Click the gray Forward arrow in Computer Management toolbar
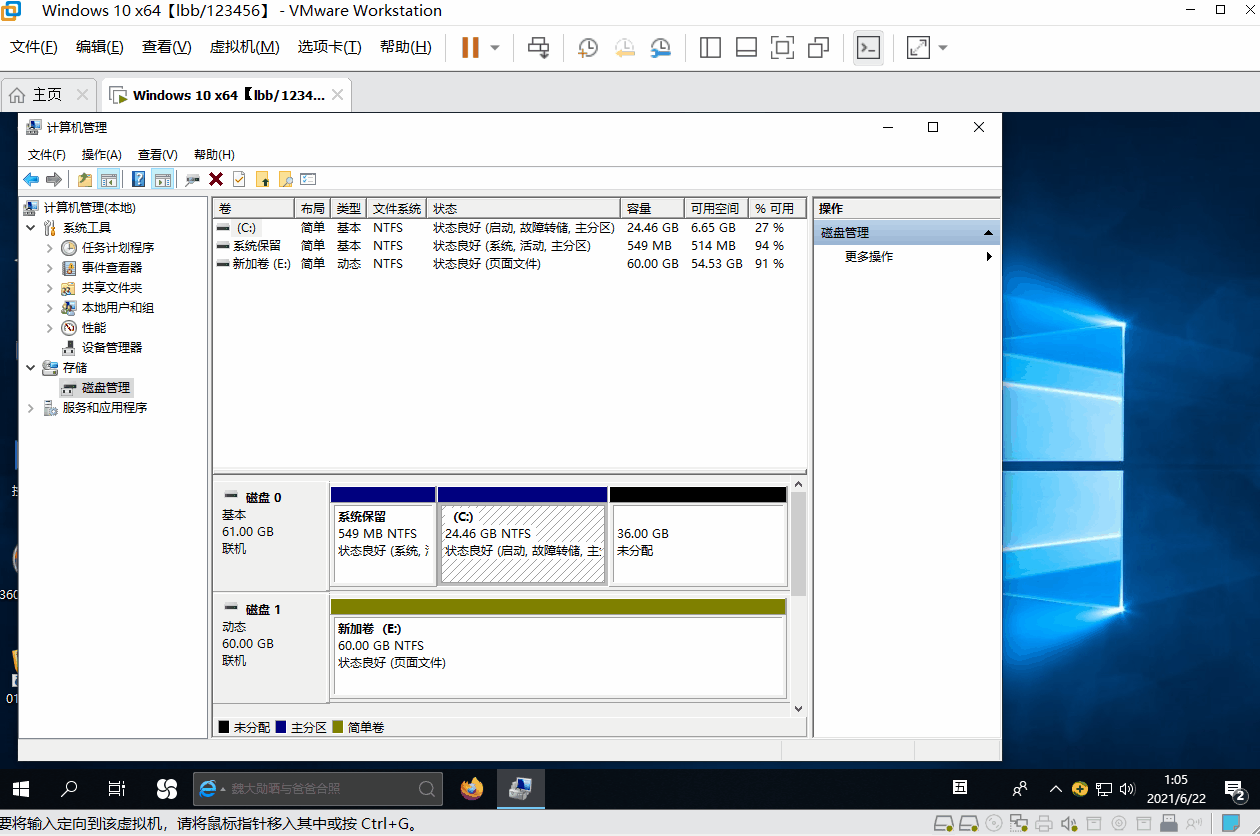 (x=54, y=179)
